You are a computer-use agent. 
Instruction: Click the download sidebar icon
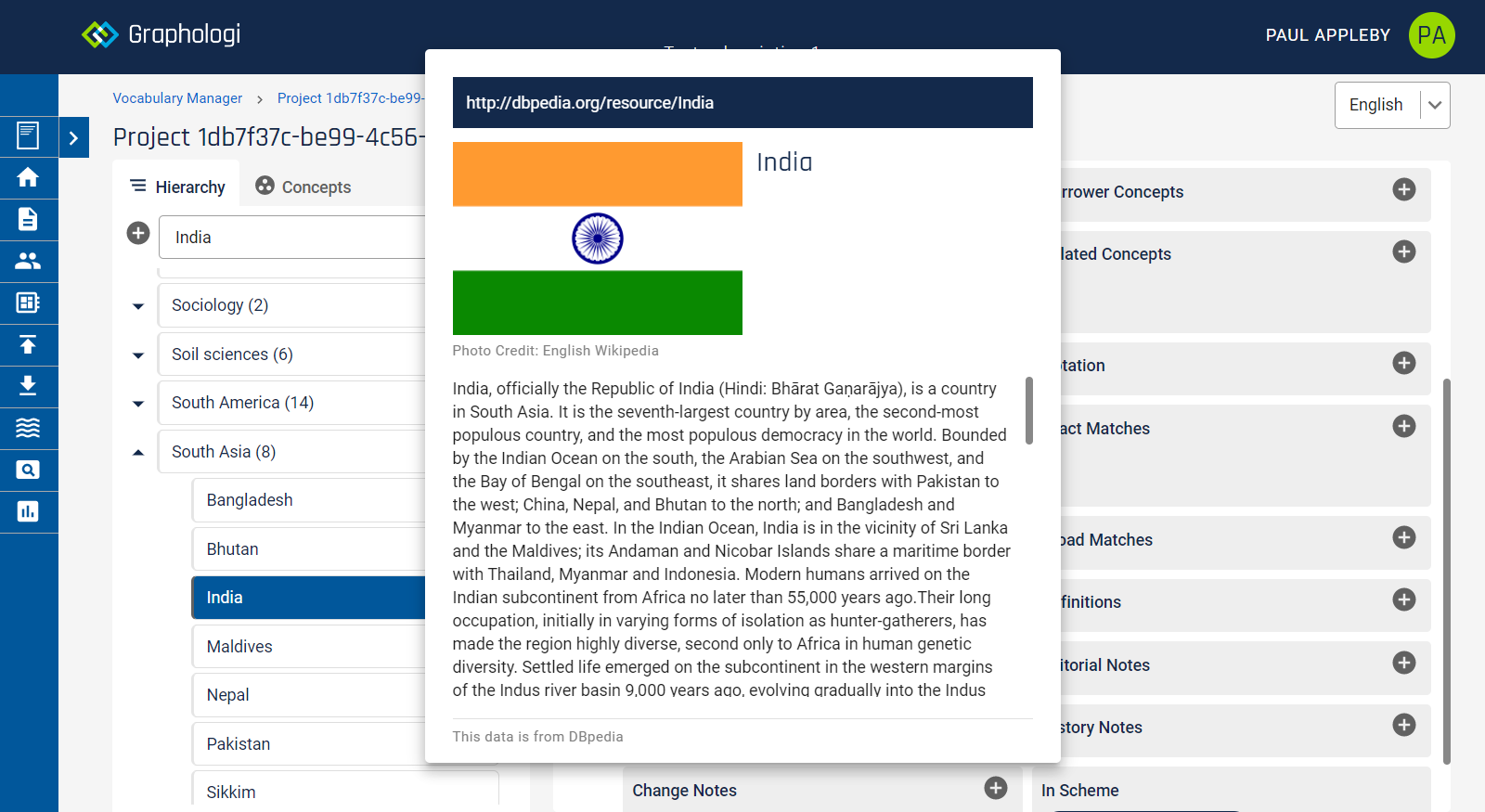click(28, 386)
